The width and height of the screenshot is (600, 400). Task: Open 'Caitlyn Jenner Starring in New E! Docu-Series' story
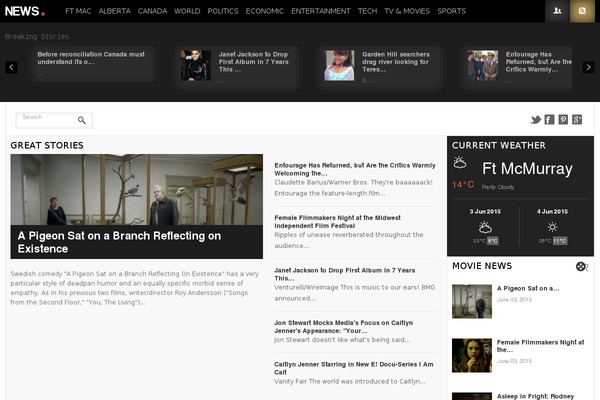click(x=354, y=368)
